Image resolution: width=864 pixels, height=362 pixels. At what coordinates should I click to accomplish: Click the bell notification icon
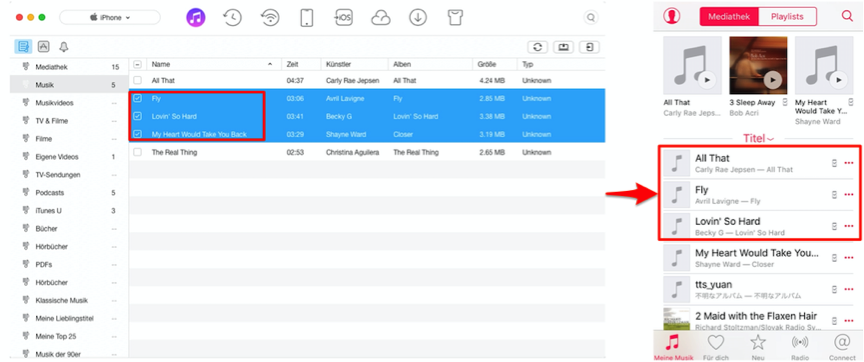(64, 47)
